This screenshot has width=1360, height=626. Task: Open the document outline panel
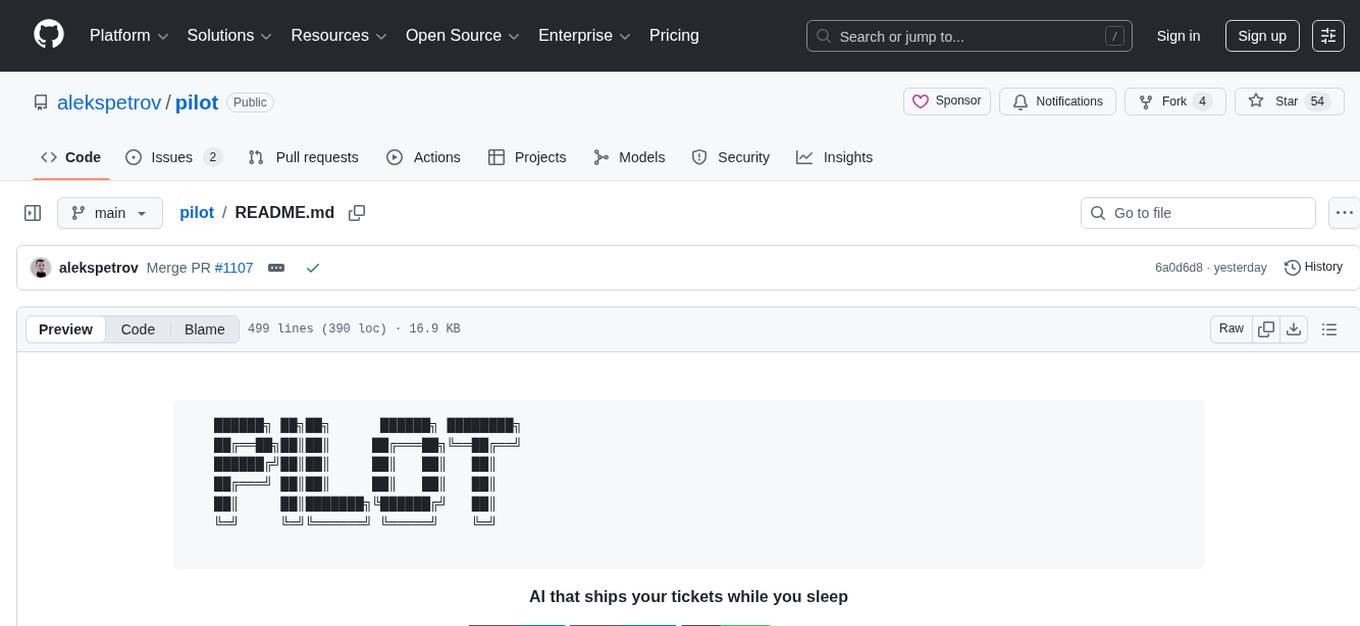coord(1329,329)
